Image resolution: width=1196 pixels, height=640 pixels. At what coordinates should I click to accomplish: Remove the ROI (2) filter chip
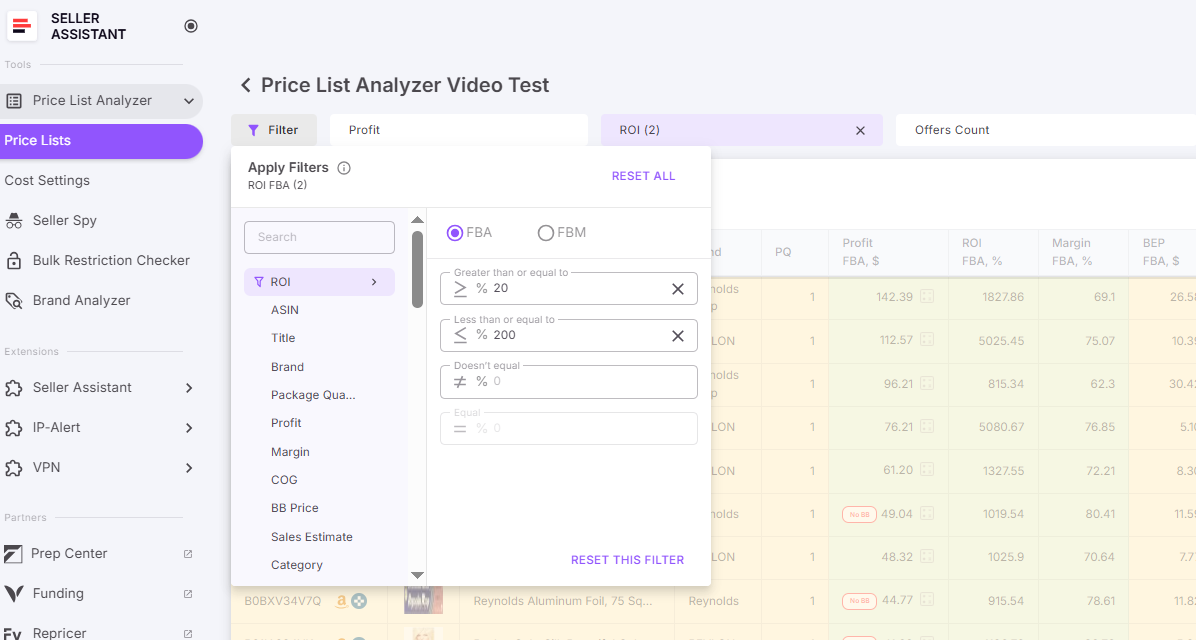(860, 130)
